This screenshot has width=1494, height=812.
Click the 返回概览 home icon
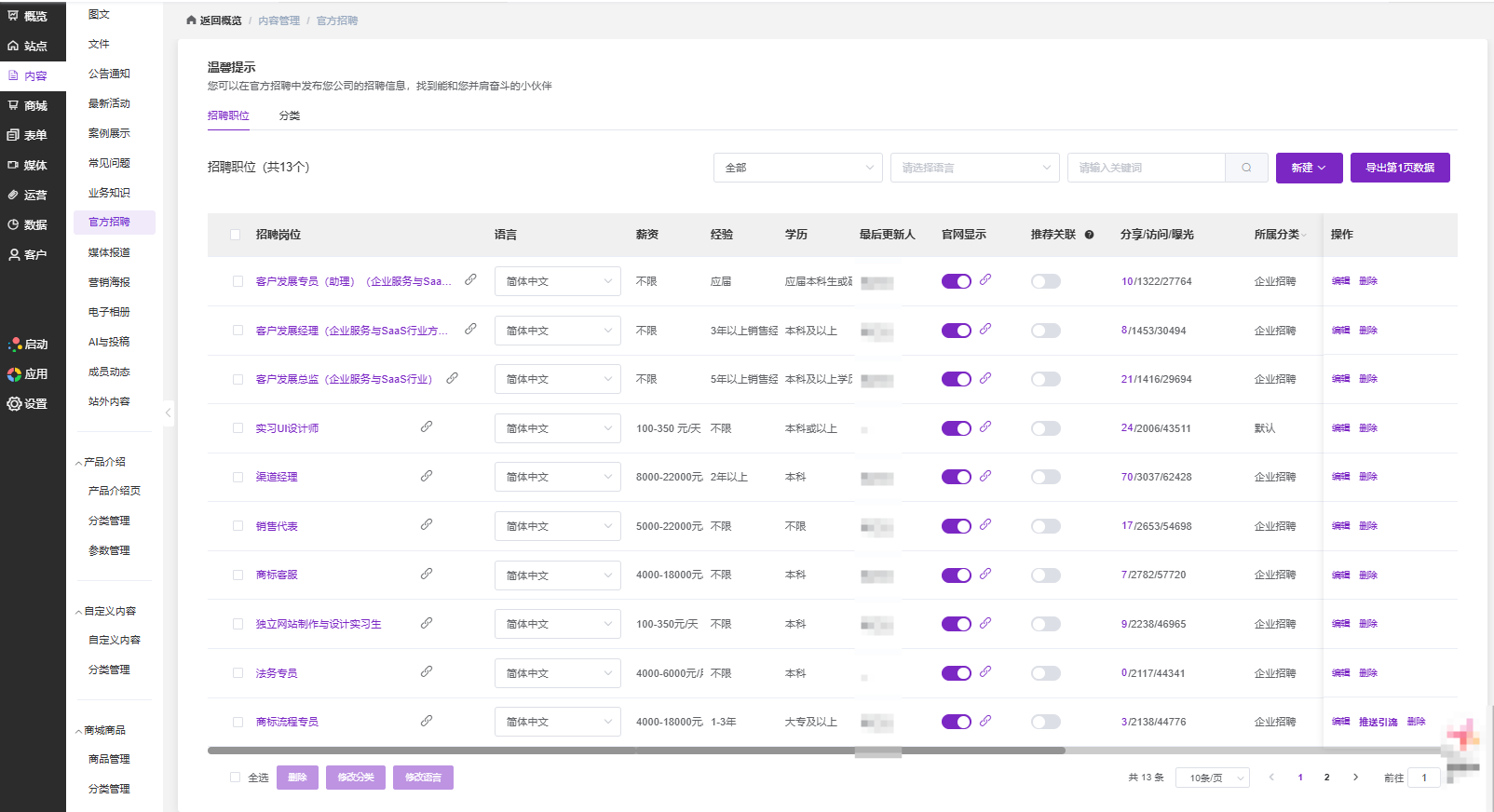point(191,20)
